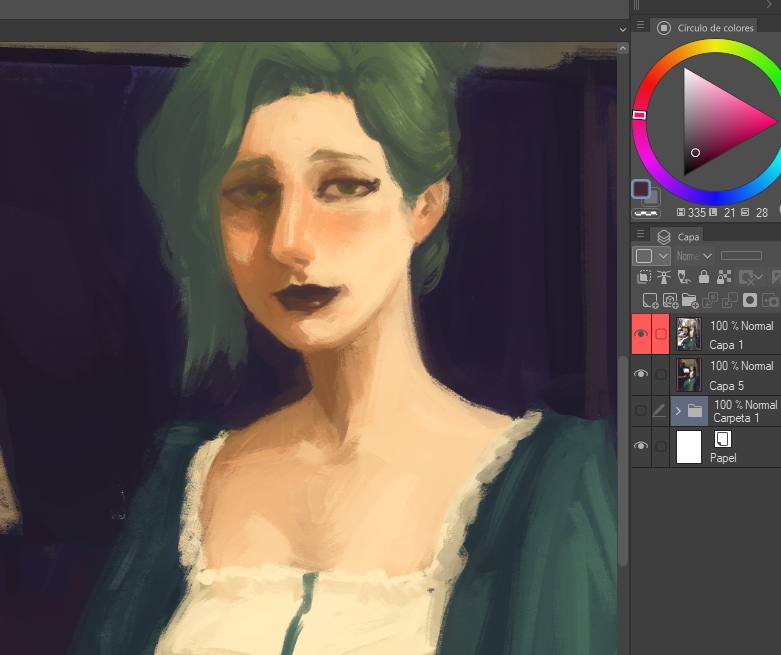
Task: Create new layer folder
Action: [x=690, y=301]
